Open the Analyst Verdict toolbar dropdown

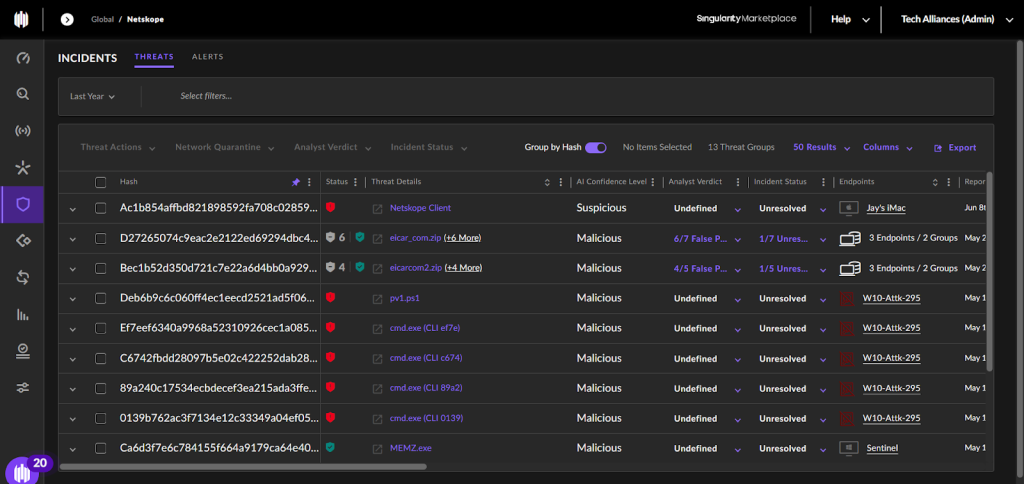pos(333,148)
